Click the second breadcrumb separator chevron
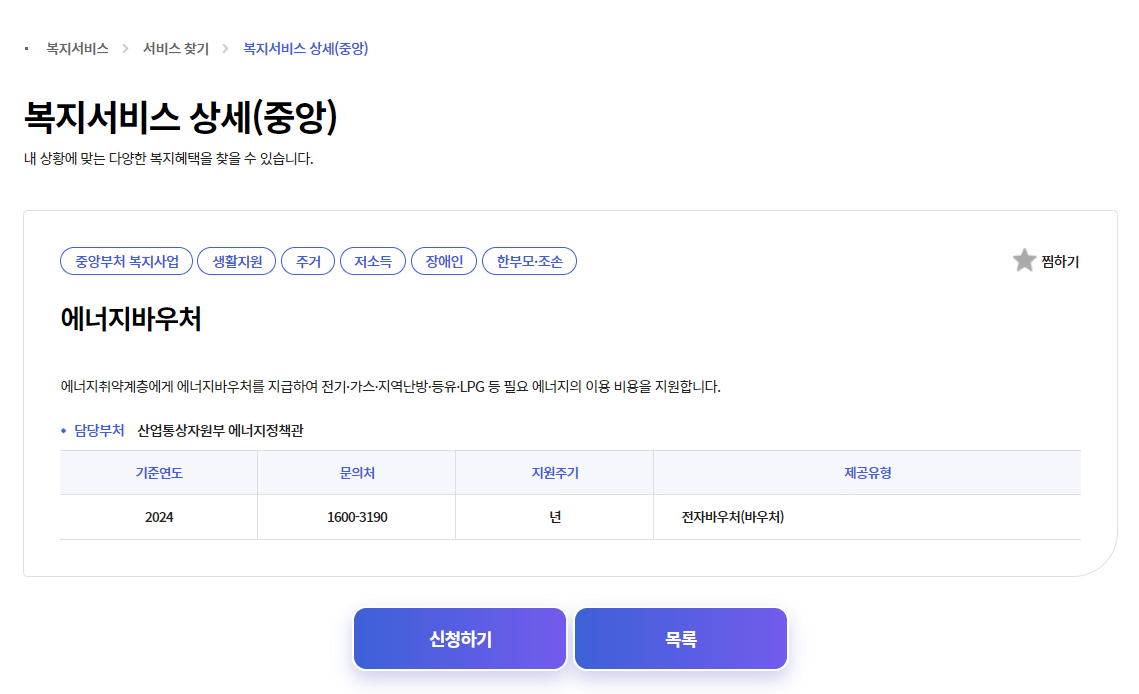The height and width of the screenshot is (694, 1139). pyautogui.click(x=225, y=46)
